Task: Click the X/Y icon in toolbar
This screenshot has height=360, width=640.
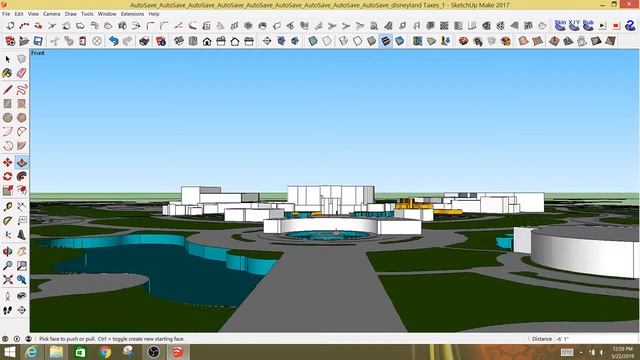Action: [574, 25]
